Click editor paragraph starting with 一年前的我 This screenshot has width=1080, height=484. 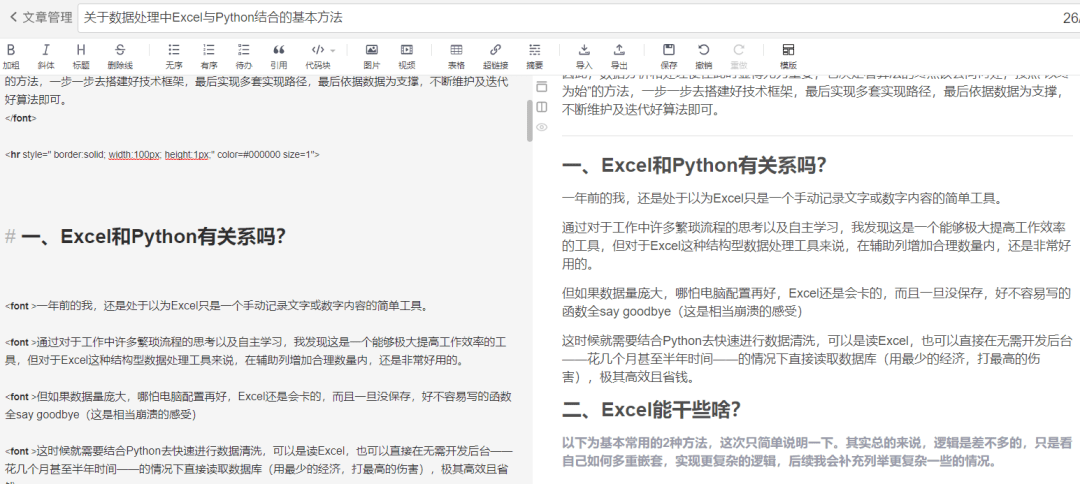(x=217, y=306)
